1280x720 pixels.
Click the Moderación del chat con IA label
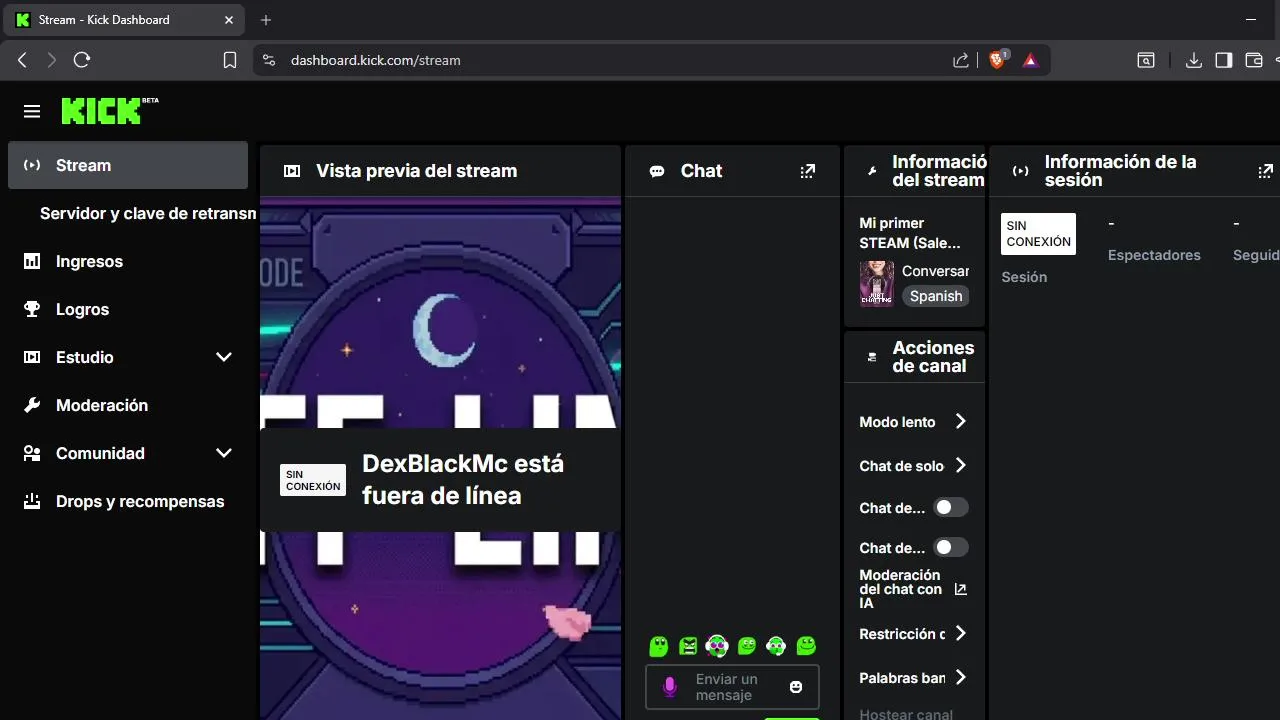(x=900, y=589)
